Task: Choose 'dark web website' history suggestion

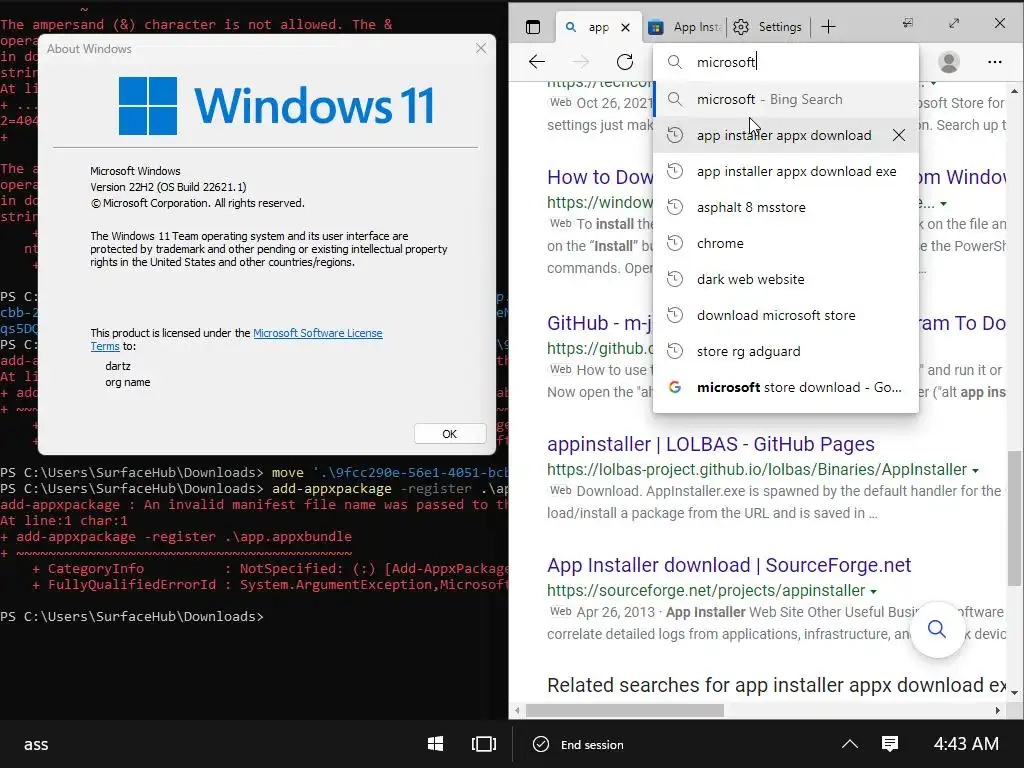Action: point(786,279)
